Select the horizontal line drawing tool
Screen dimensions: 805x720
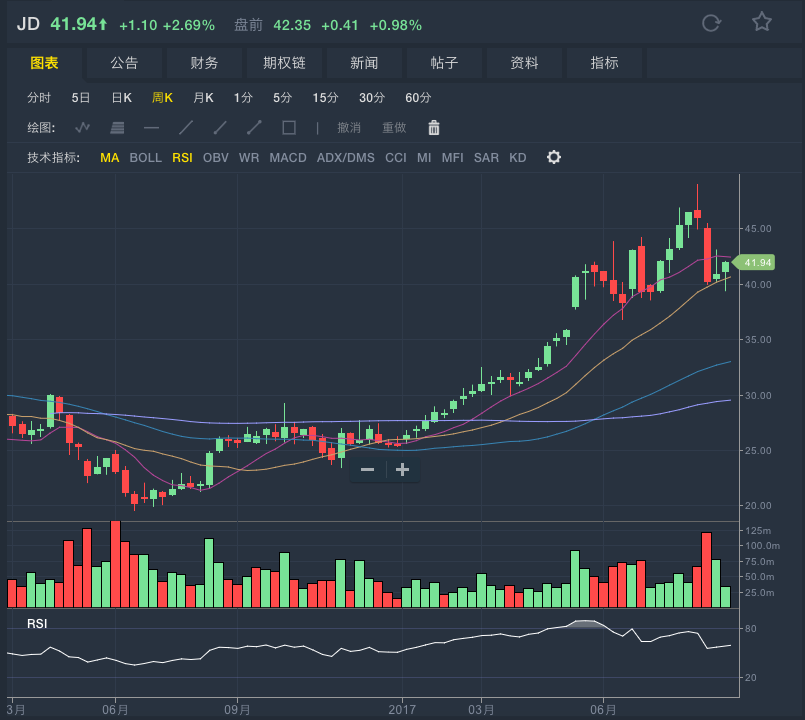151,128
